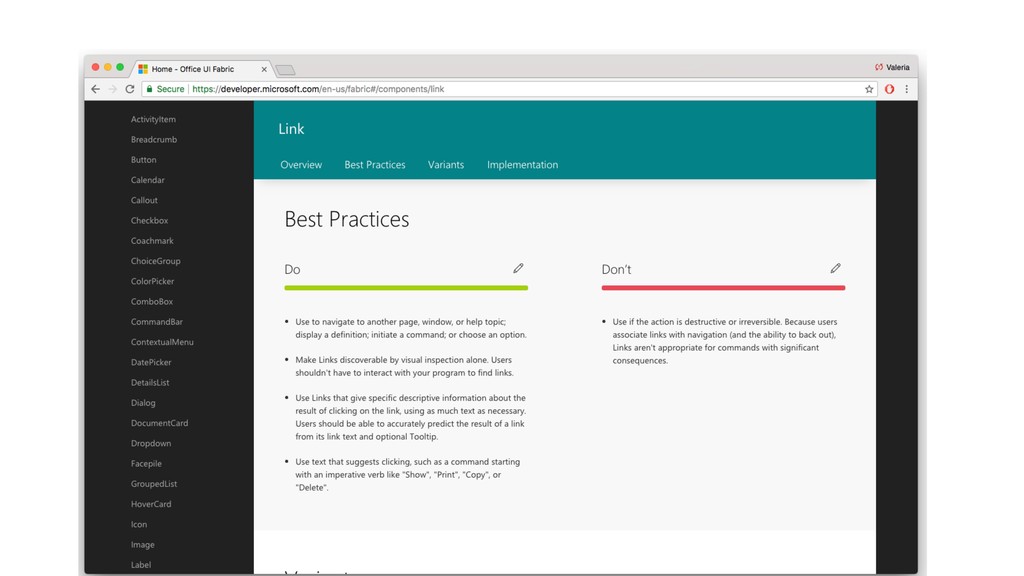Switch to the Overview tab
Viewport: 1024px width, 576px height.
coord(301,165)
